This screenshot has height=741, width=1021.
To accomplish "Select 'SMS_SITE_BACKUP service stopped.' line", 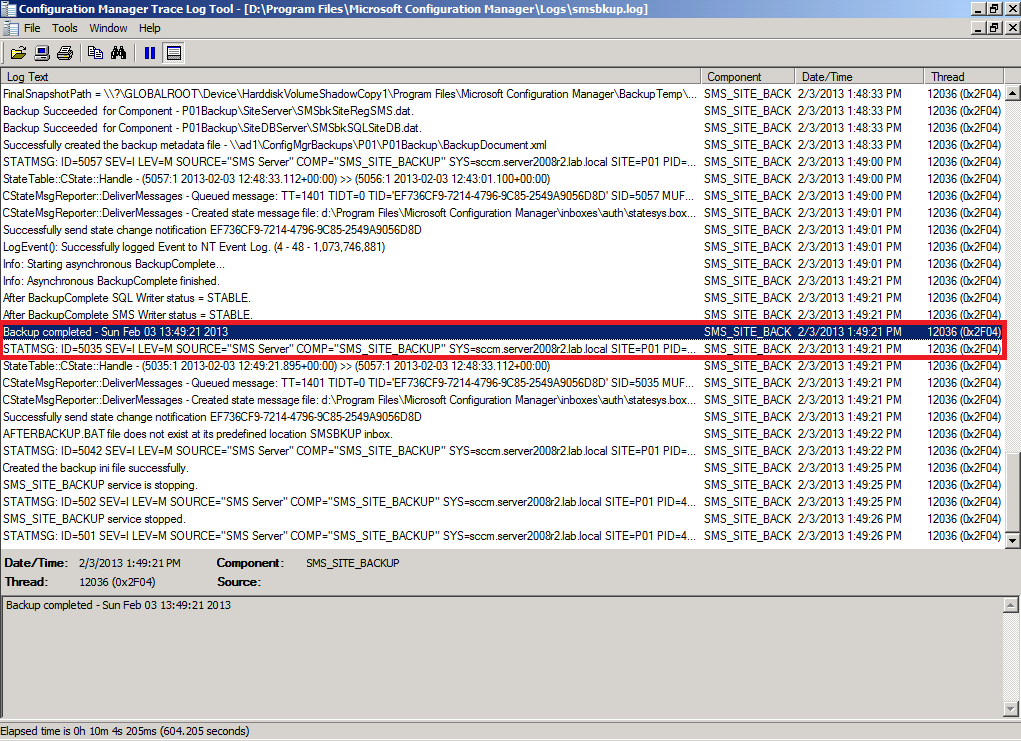I will coord(502,518).
